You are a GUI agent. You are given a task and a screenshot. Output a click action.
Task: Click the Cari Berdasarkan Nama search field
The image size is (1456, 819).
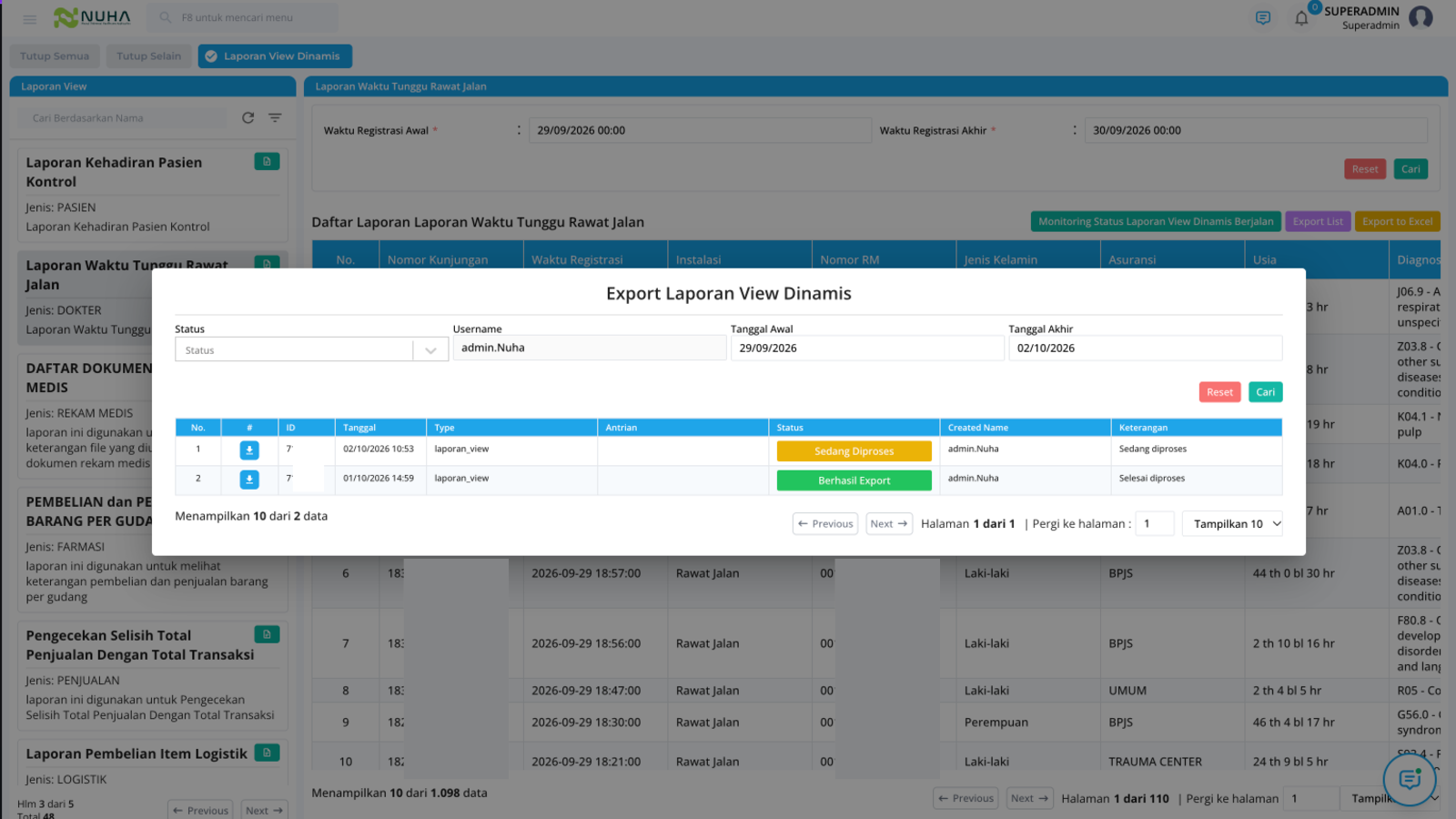click(124, 118)
